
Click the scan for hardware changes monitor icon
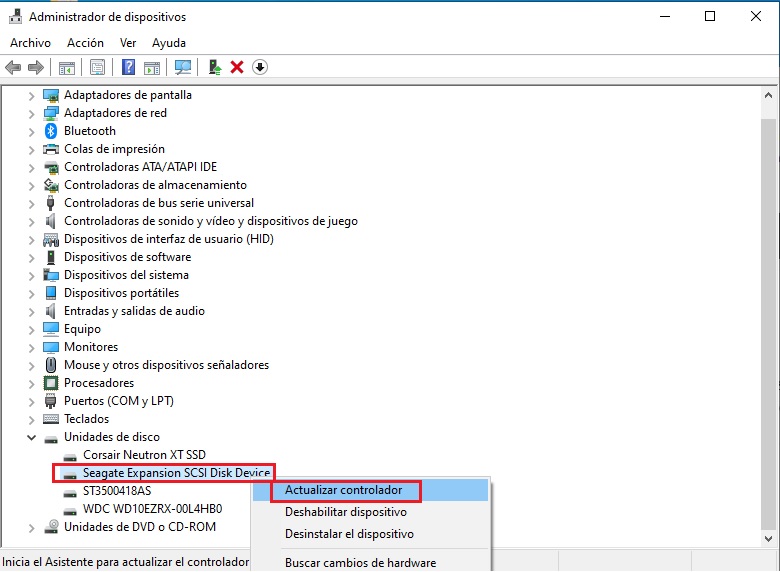tap(182, 67)
